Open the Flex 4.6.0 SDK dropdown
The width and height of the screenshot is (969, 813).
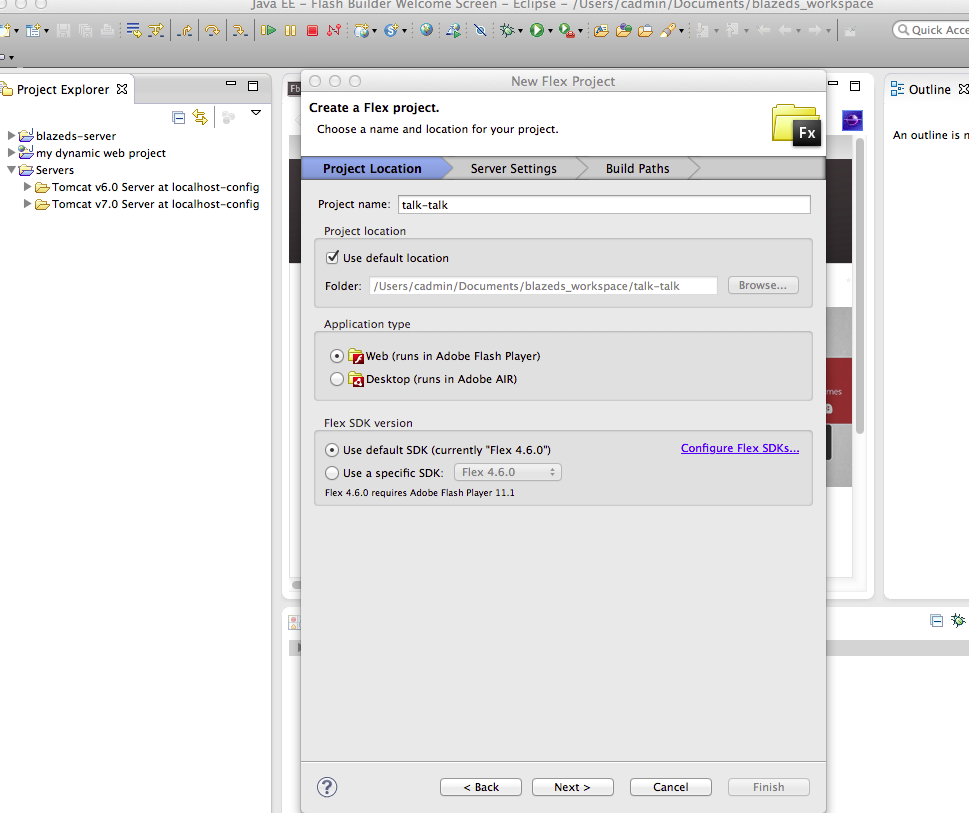507,473
